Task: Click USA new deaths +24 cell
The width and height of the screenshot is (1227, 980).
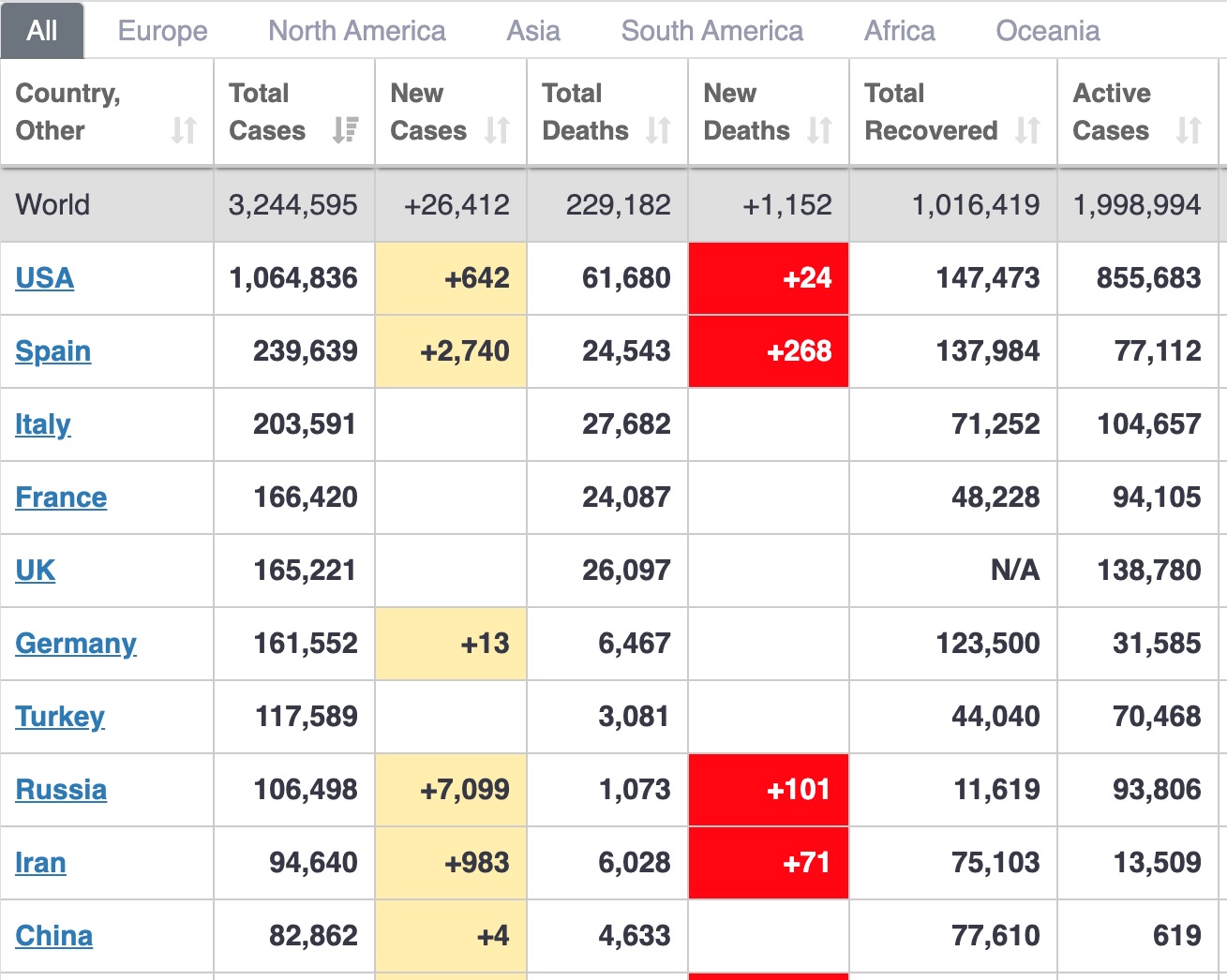Action: click(769, 278)
